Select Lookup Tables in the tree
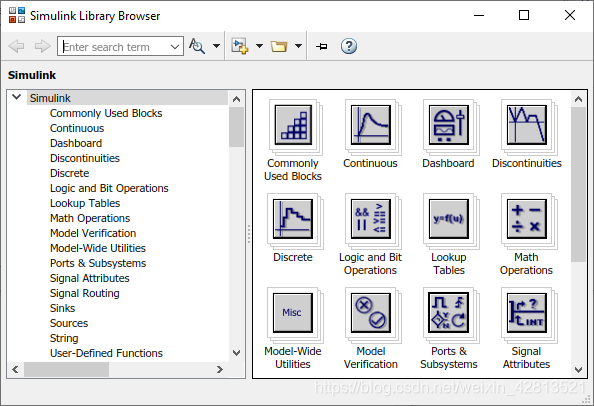The height and width of the screenshot is (406, 594). point(85,203)
